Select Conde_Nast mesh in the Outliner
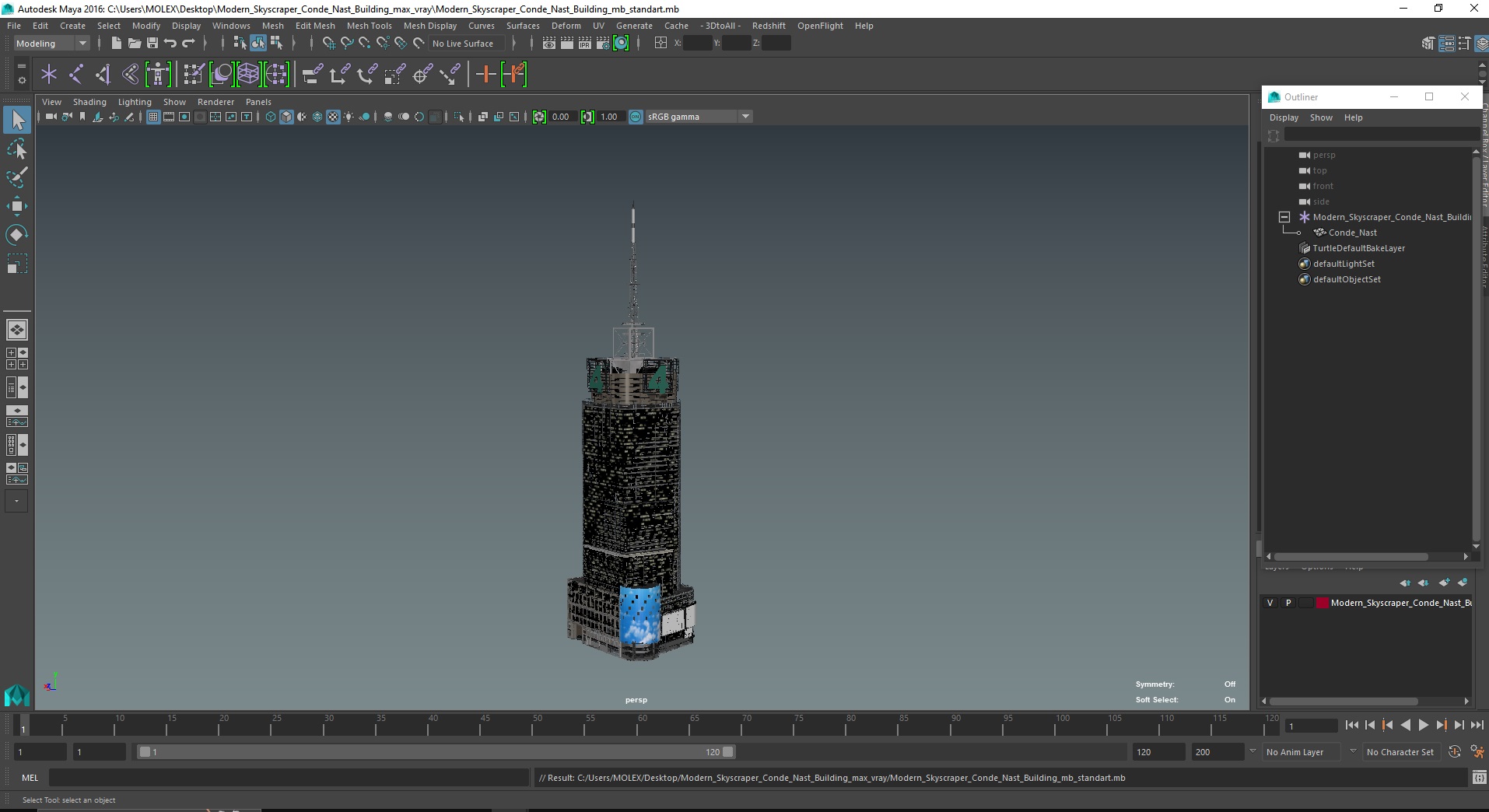Screen dimensions: 1489x812 pos(1352,233)
